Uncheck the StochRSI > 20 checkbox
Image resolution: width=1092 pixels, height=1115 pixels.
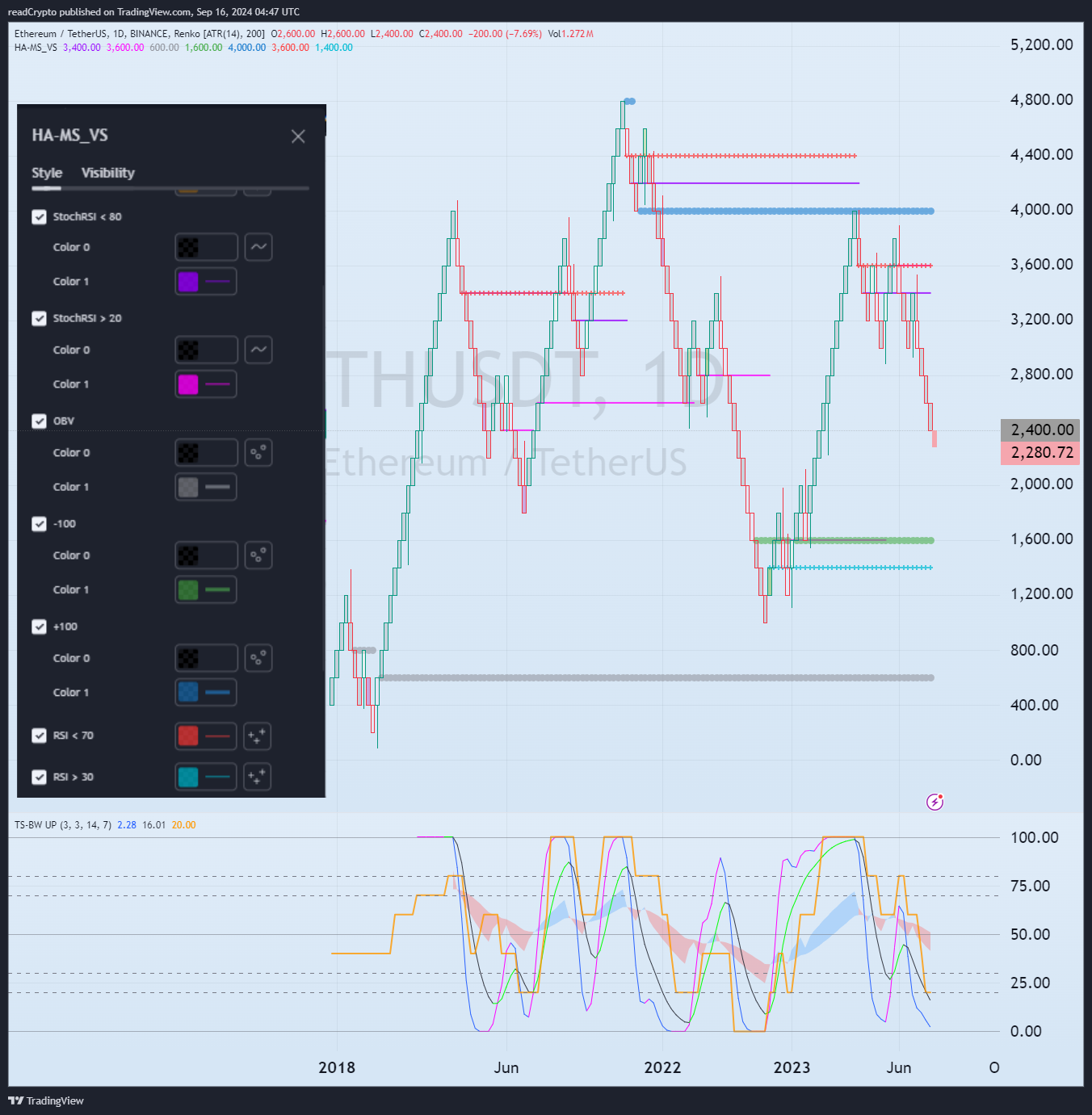(x=39, y=318)
